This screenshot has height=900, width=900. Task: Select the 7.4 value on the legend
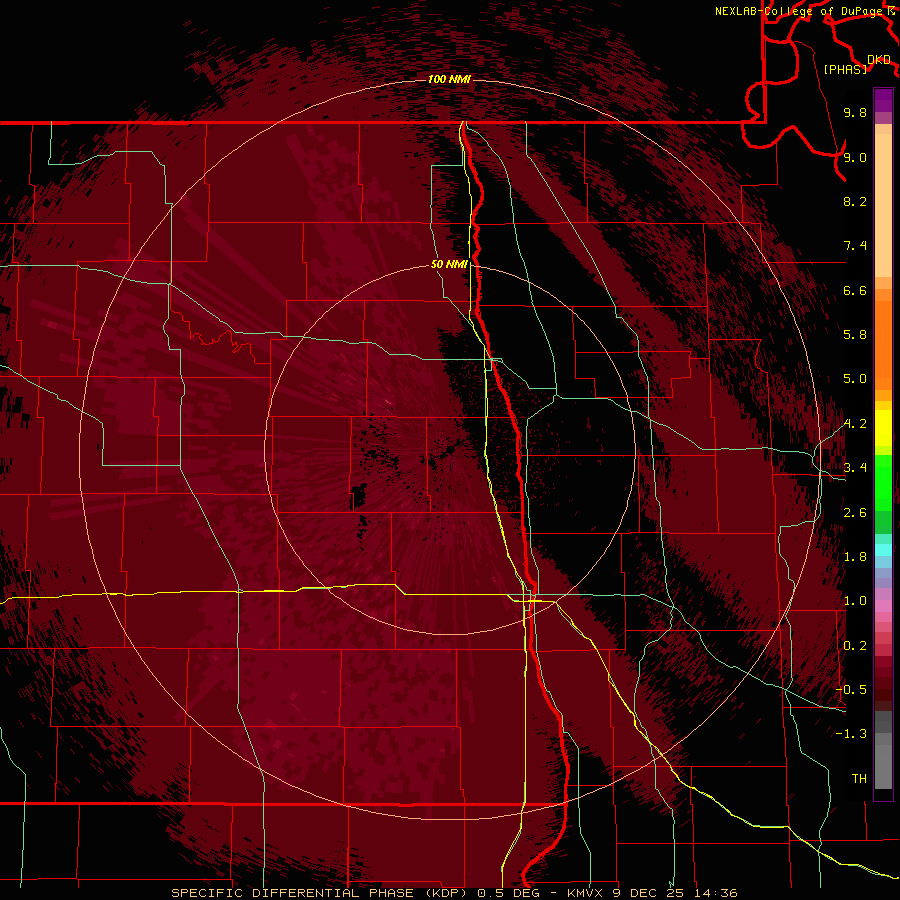(x=855, y=246)
